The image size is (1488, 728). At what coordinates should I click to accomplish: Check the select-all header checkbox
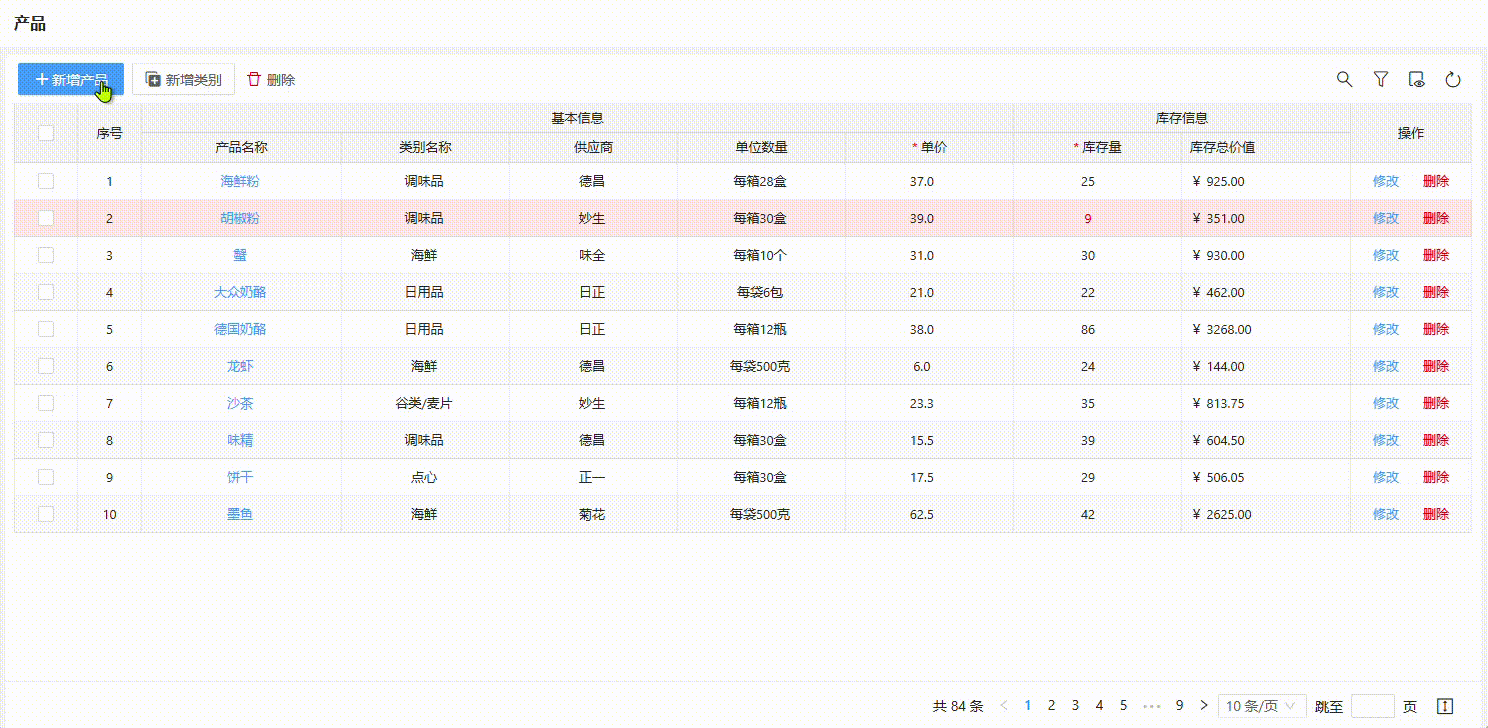[46, 132]
